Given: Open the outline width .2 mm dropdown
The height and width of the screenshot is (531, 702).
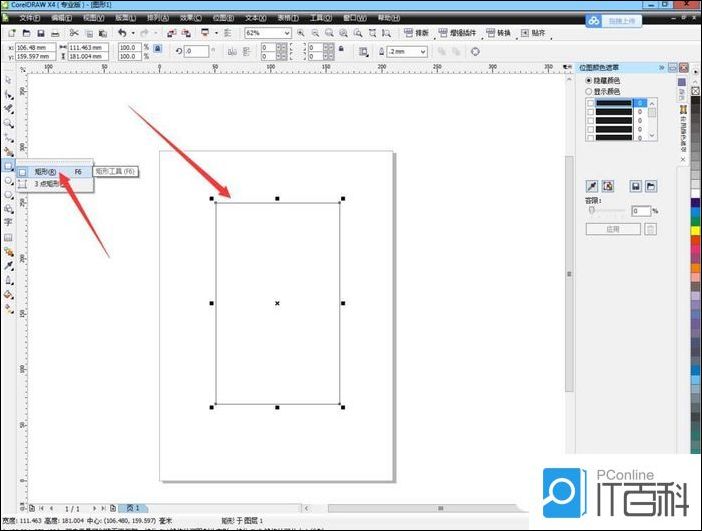Looking at the screenshot, I should [423, 52].
